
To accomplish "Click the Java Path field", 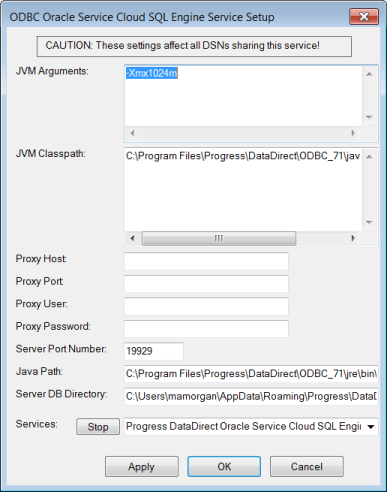I will point(251,374).
